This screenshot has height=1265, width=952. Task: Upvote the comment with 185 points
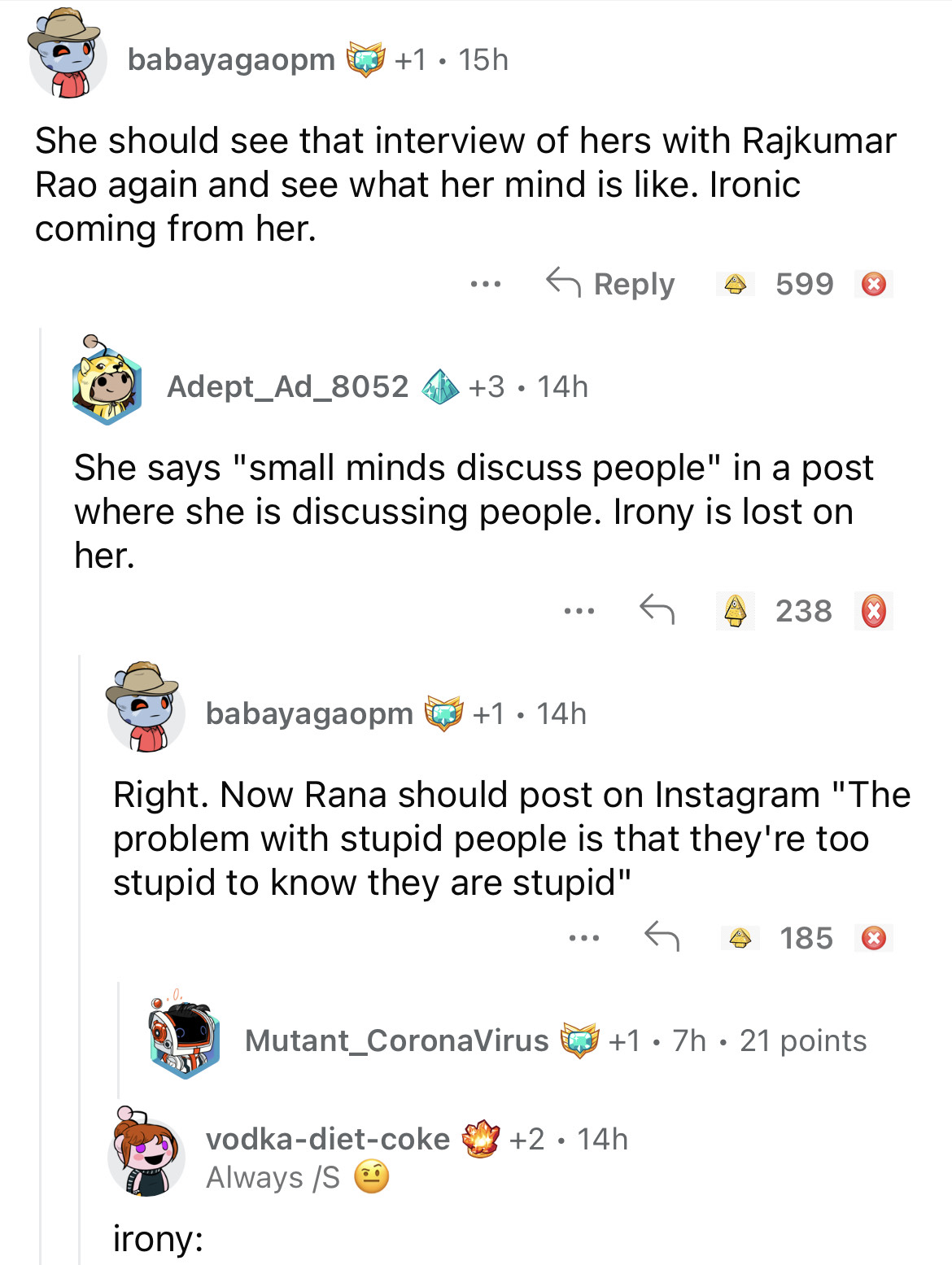click(740, 938)
